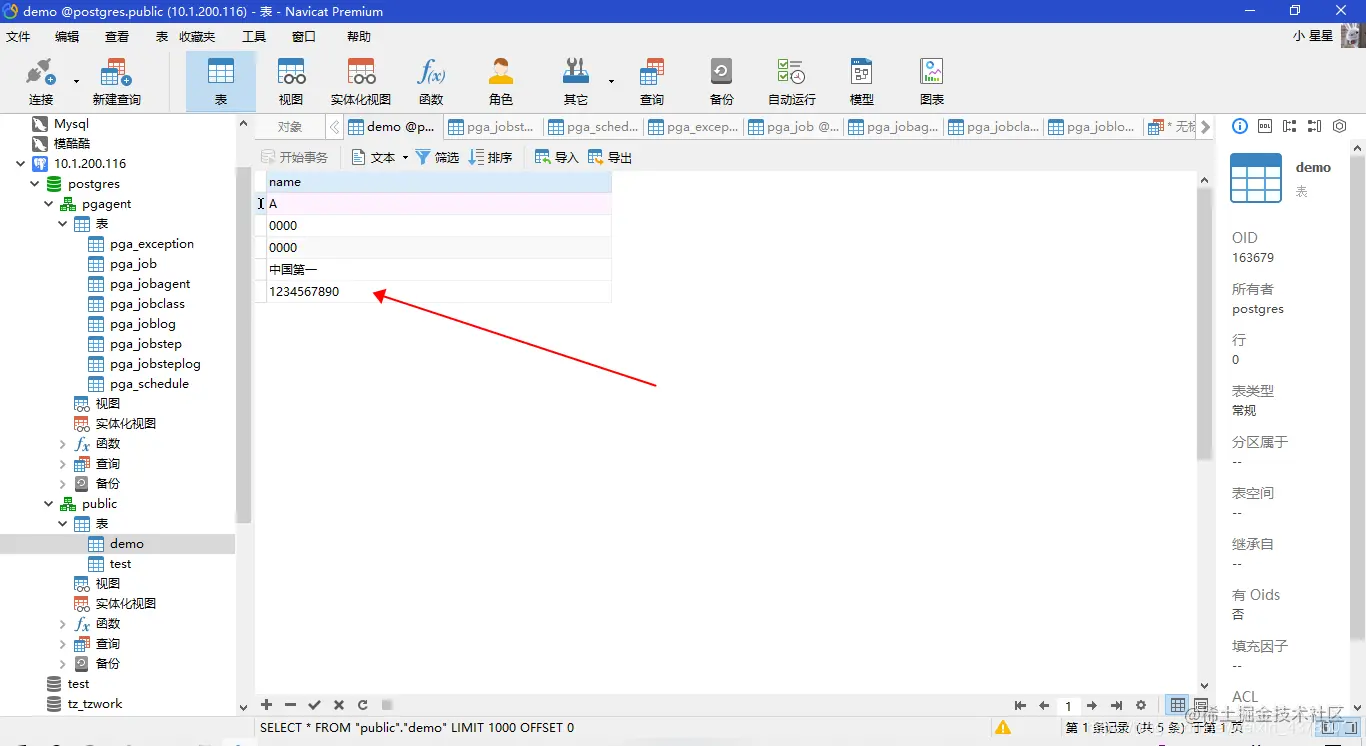Click the 导出 export button
Image resolution: width=1366 pixels, height=746 pixels.
[x=610, y=157]
